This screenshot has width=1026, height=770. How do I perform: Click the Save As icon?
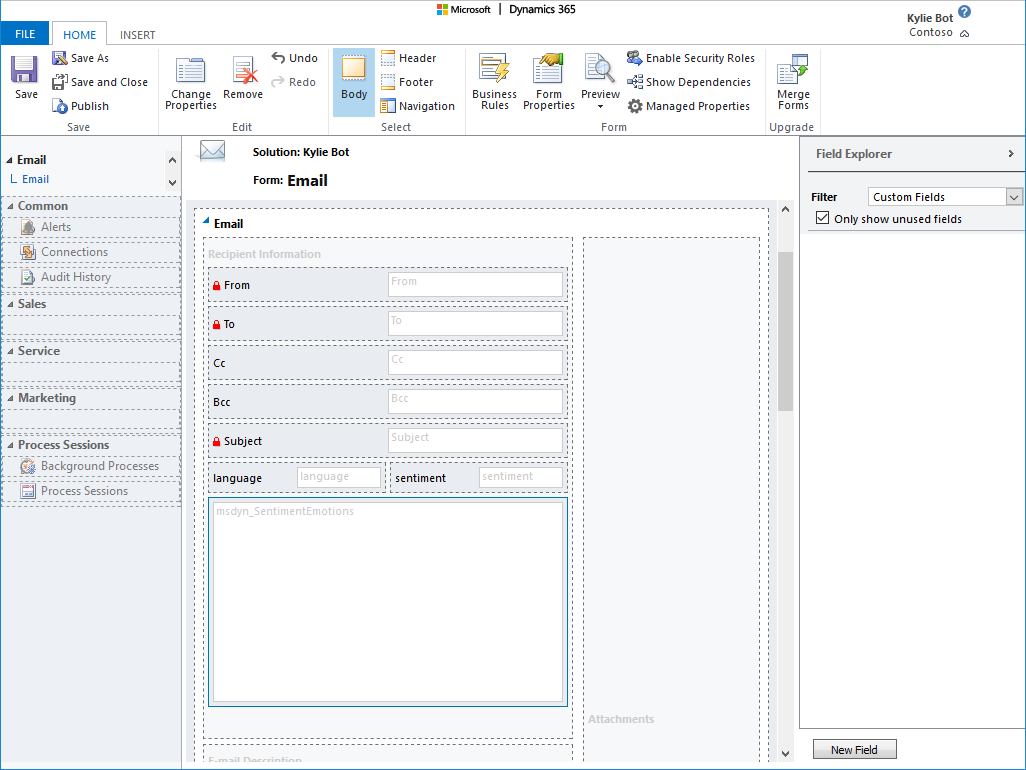[x=60, y=58]
